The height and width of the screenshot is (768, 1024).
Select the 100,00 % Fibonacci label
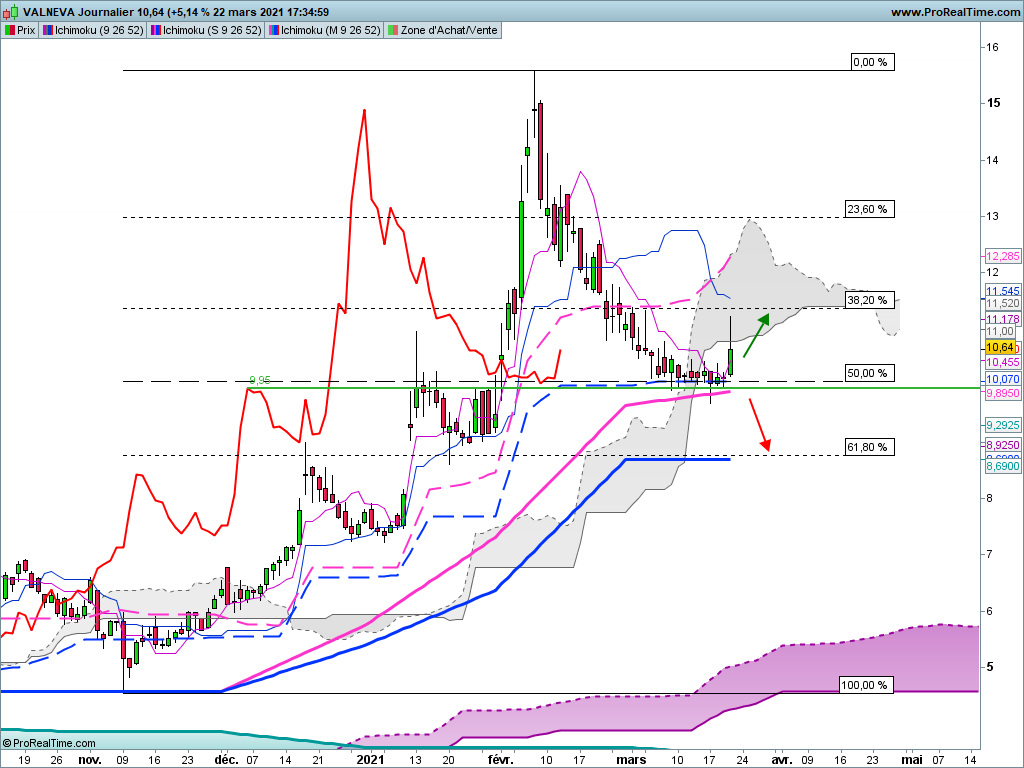pos(866,685)
